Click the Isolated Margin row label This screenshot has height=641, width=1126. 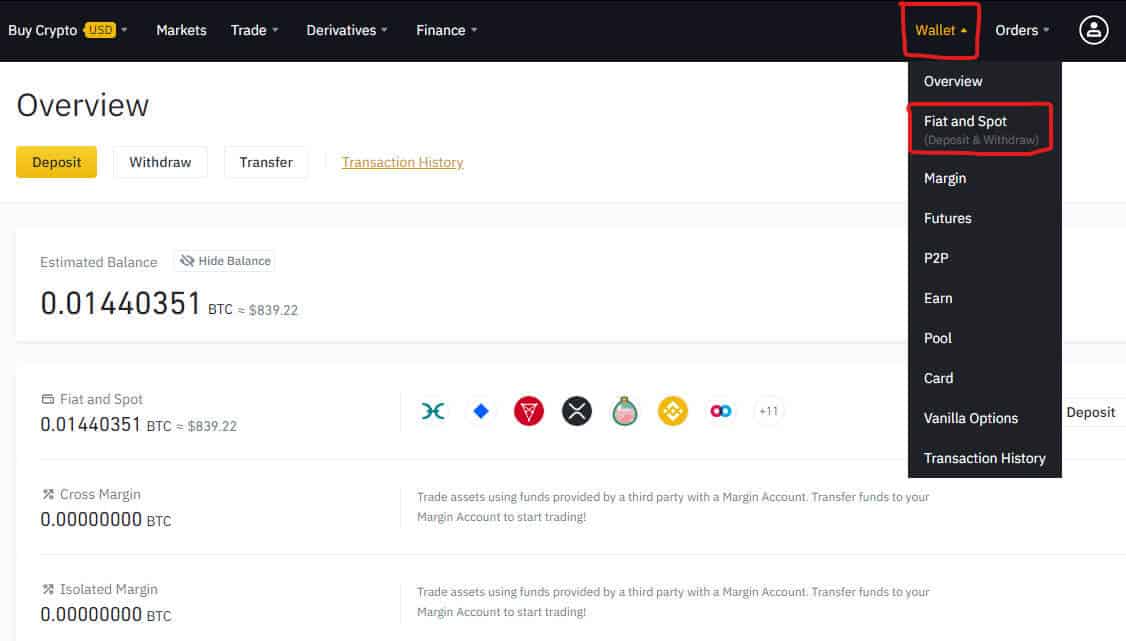click(x=108, y=589)
